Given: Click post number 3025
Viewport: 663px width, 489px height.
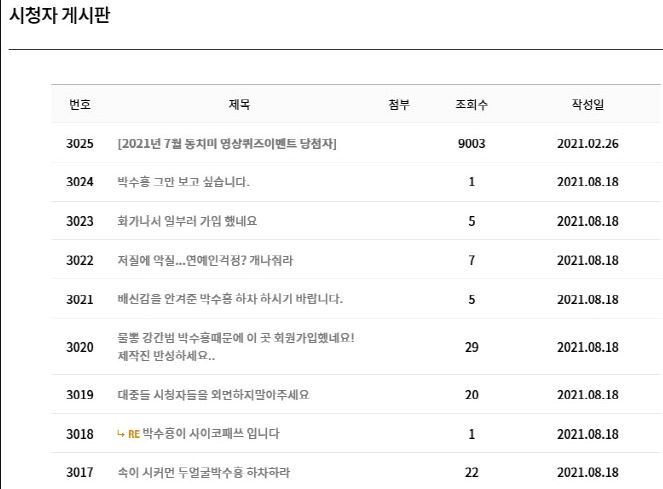Looking at the screenshot, I should pos(79,143).
